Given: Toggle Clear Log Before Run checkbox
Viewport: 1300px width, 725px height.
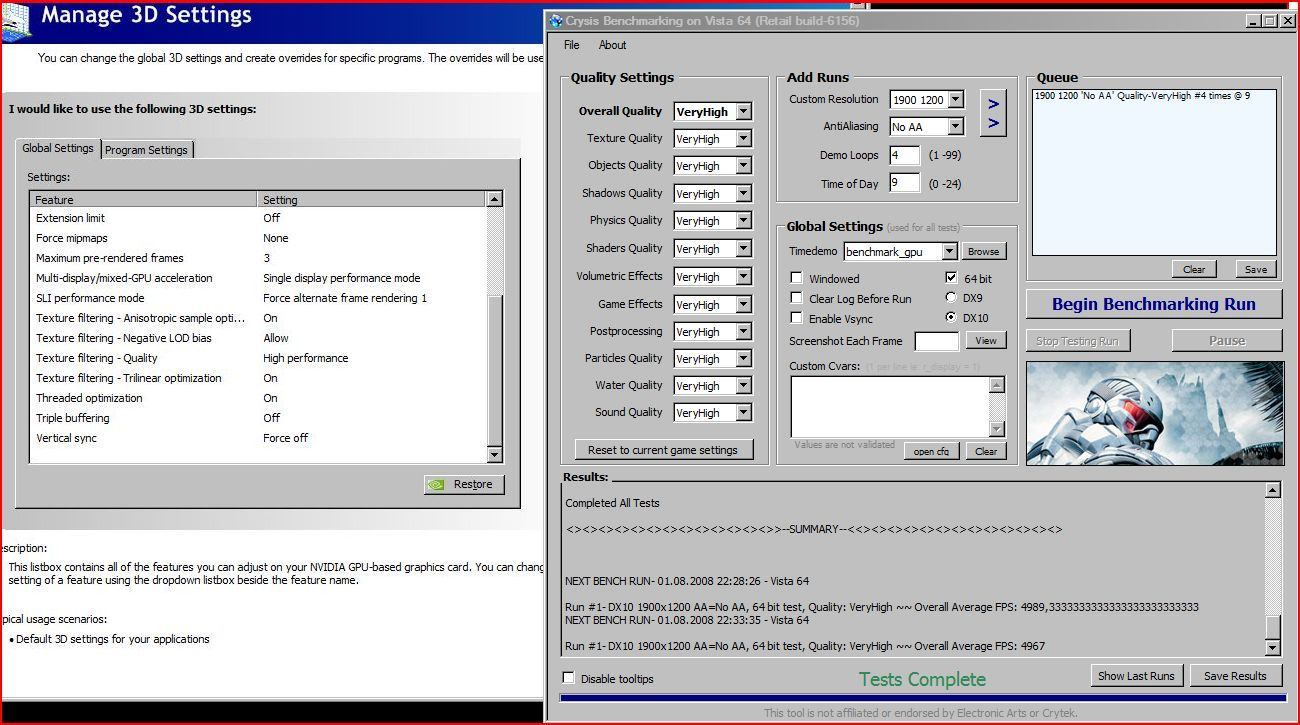Looking at the screenshot, I should [797, 298].
